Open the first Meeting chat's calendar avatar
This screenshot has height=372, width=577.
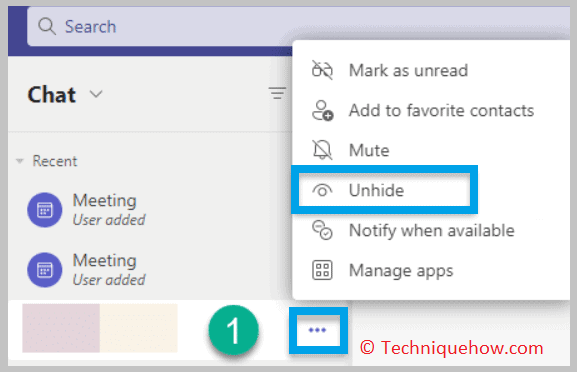45,210
